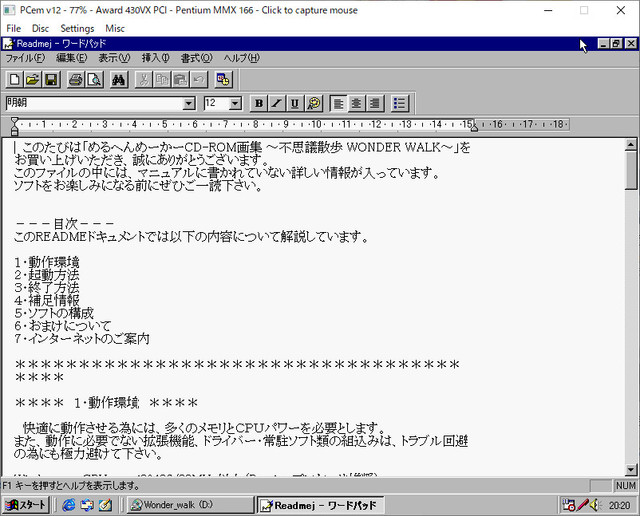Click the NUM indicator in the status bar
This screenshot has width=640, height=516.
(x=625, y=486)
